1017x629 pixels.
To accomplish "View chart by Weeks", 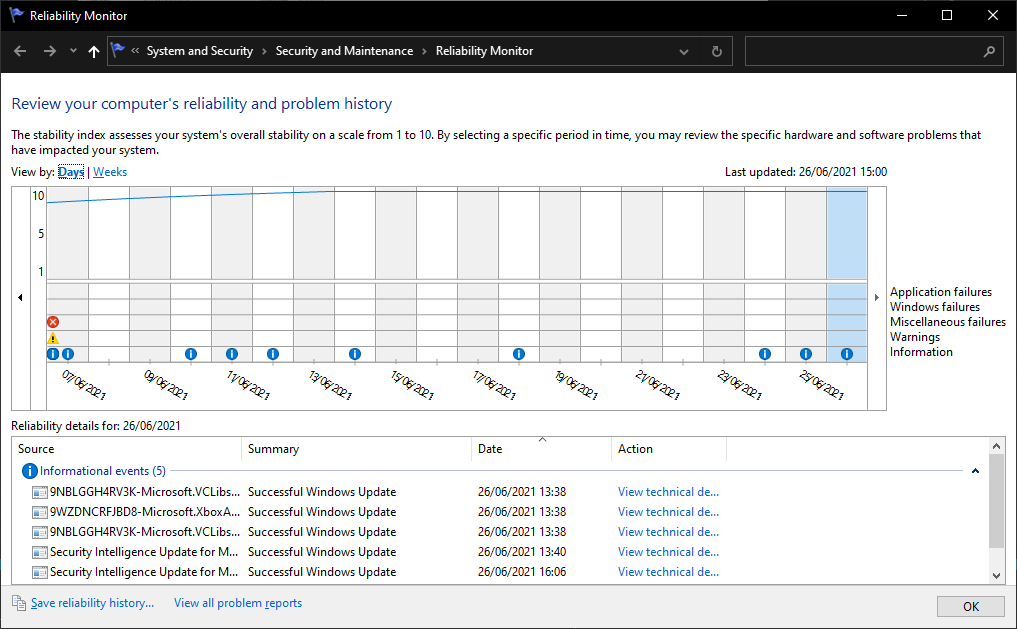I will point(110,172).
